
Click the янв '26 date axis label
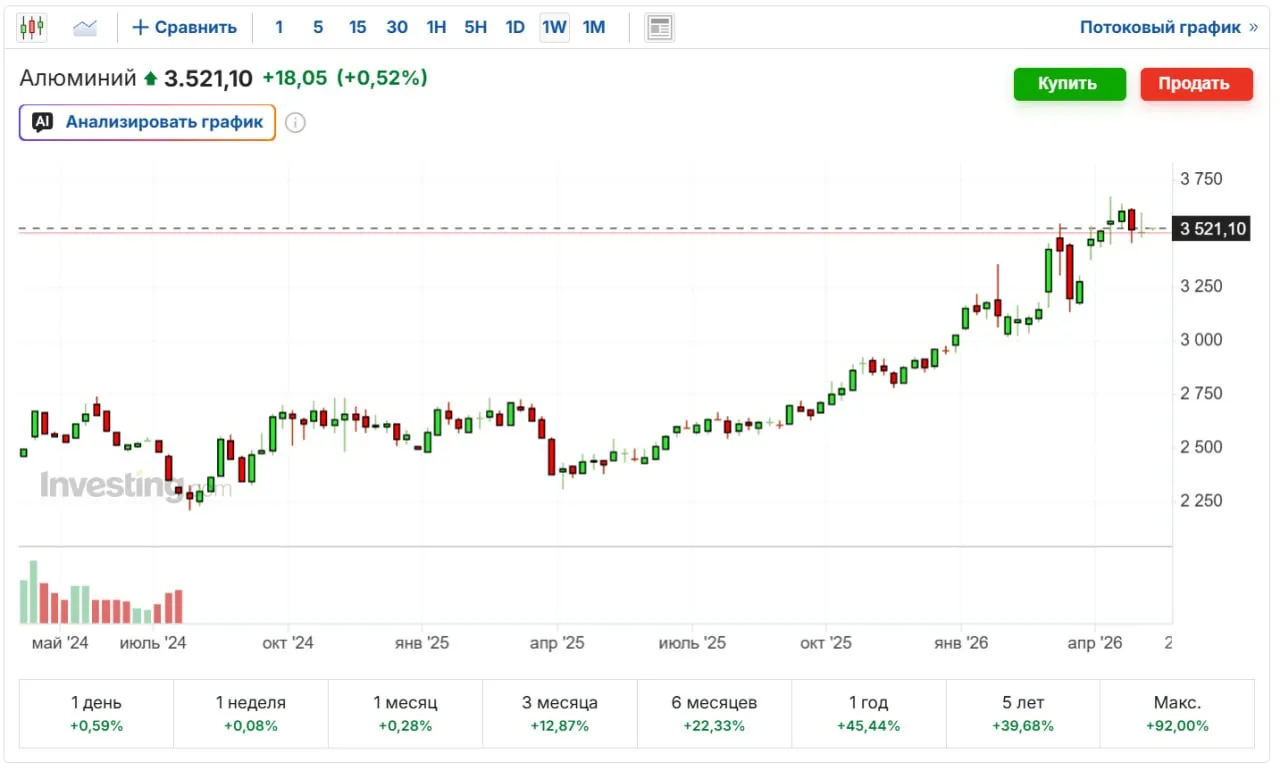point(961,642)
